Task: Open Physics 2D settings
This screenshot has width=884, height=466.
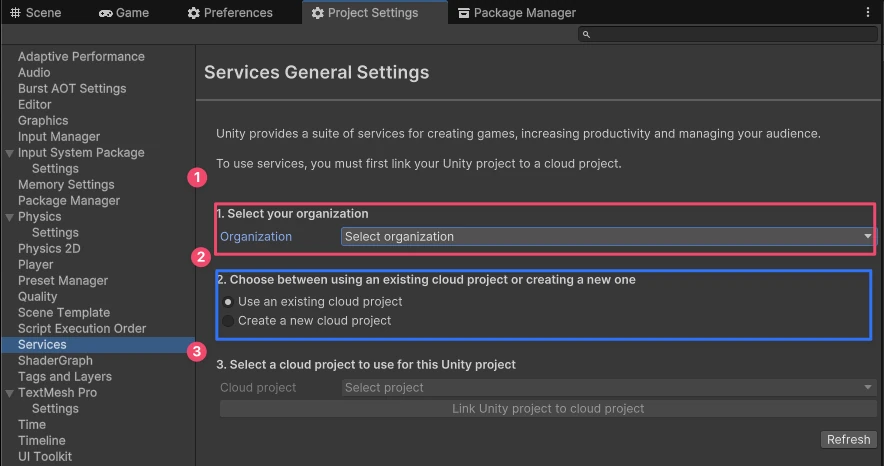Action: (49, 248)
